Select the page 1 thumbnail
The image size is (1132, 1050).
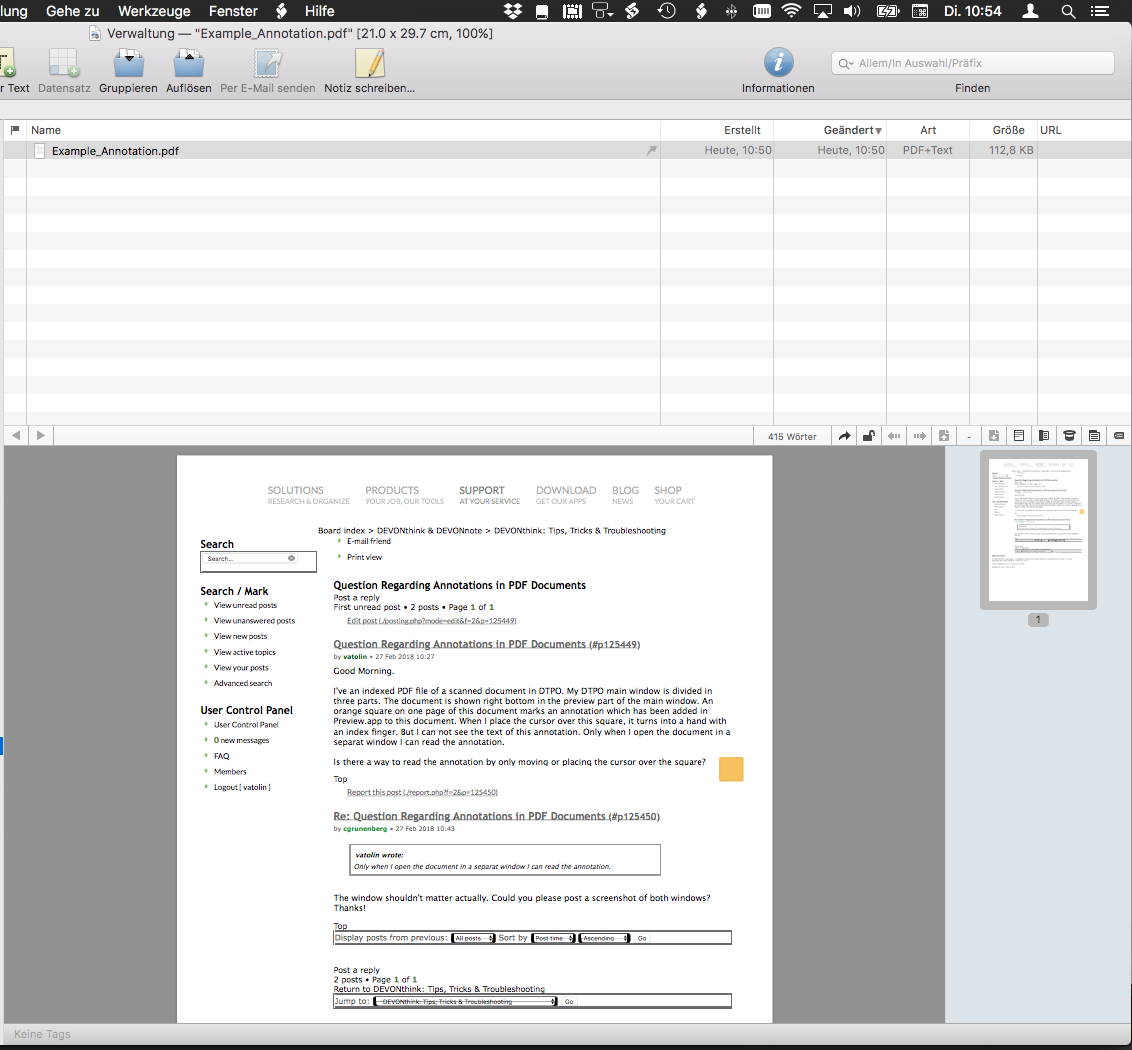(1038, 530)
